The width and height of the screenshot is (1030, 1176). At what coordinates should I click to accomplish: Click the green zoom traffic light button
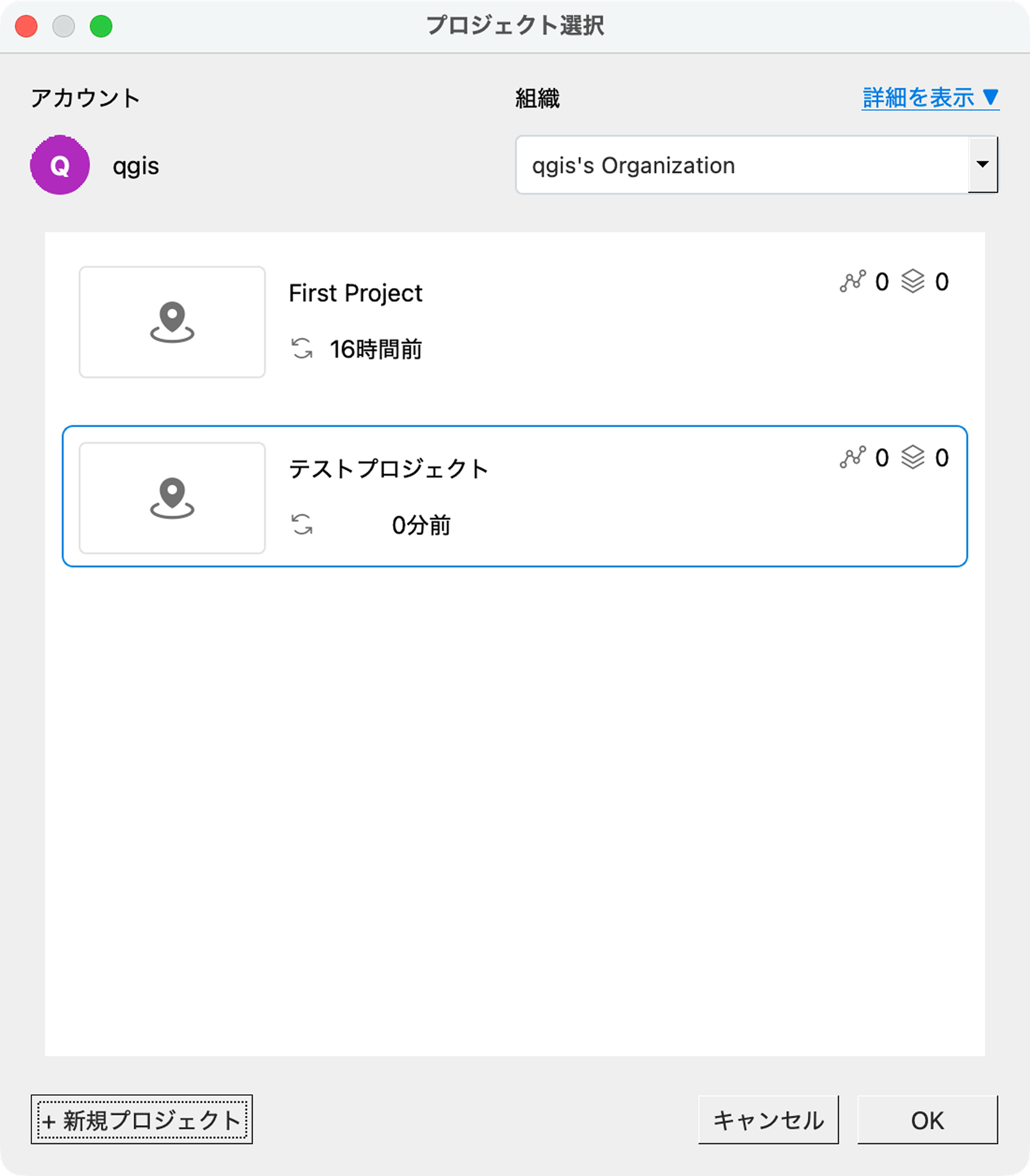click(101, 25)
